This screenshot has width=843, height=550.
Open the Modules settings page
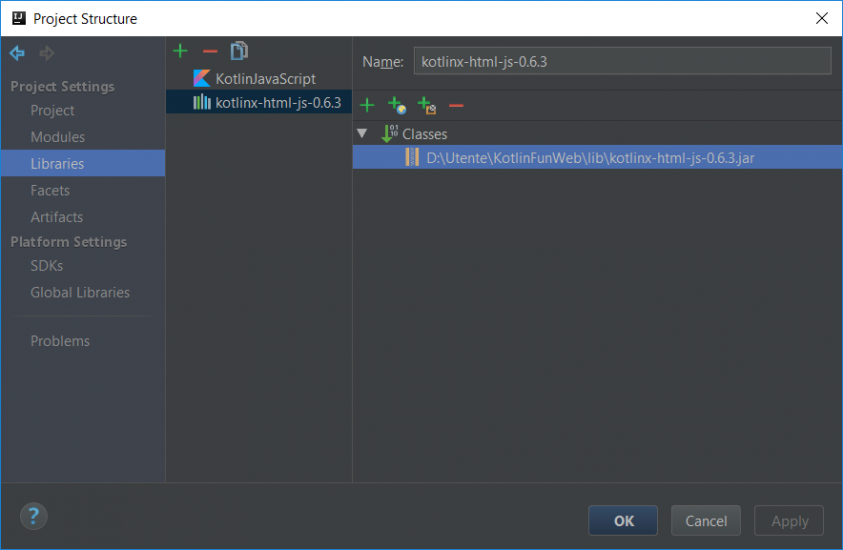tap(58, 137)
